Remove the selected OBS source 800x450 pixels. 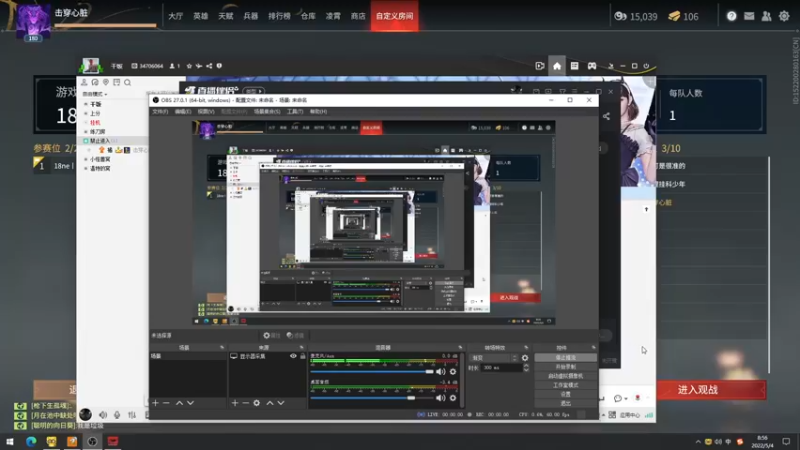(x=245, y=403)
